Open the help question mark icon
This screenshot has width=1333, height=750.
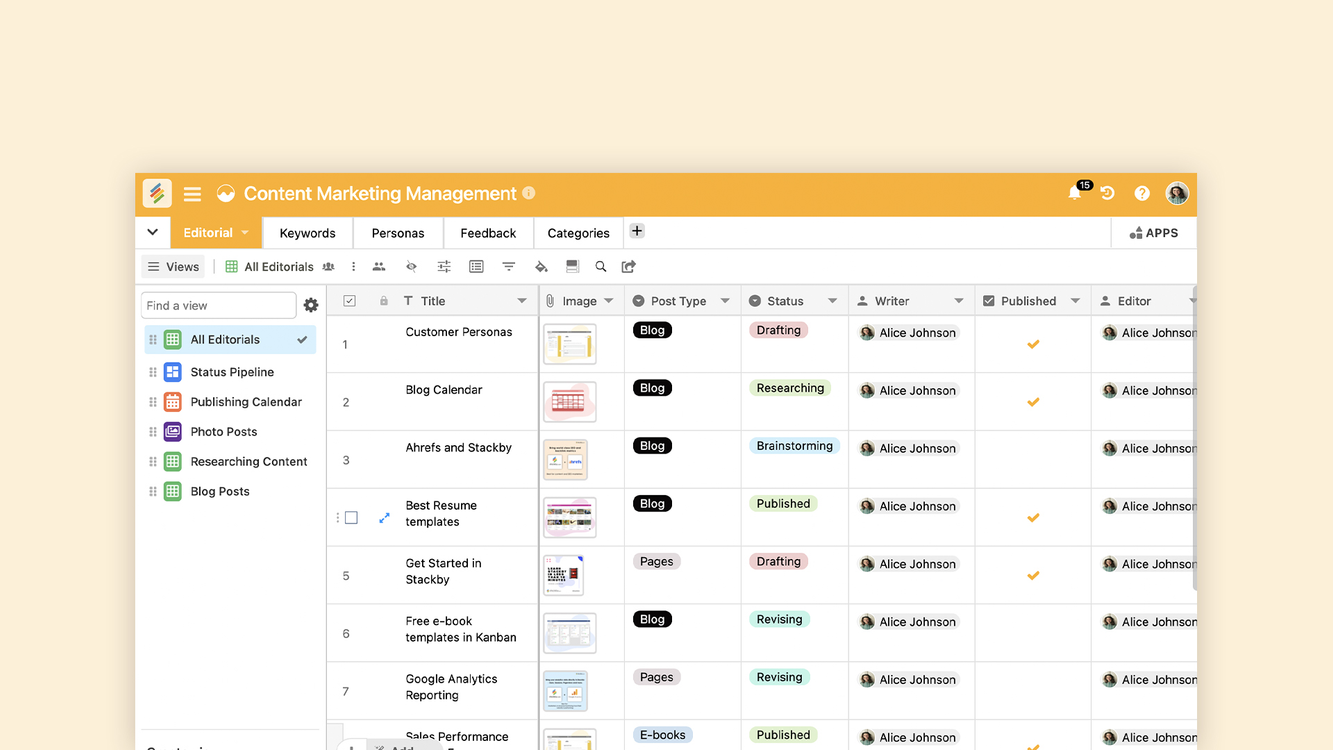(1142, 194)
